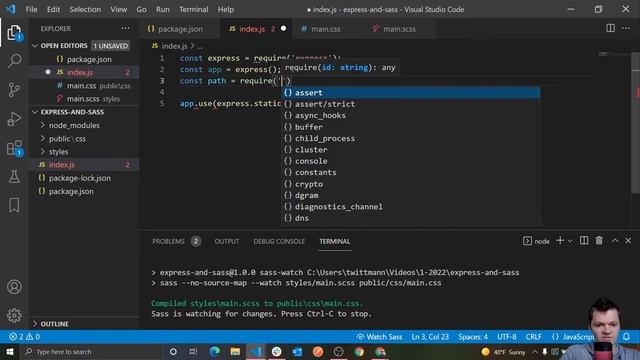
Task: Switch to the Debug Console tab
Action: [279, 241]
